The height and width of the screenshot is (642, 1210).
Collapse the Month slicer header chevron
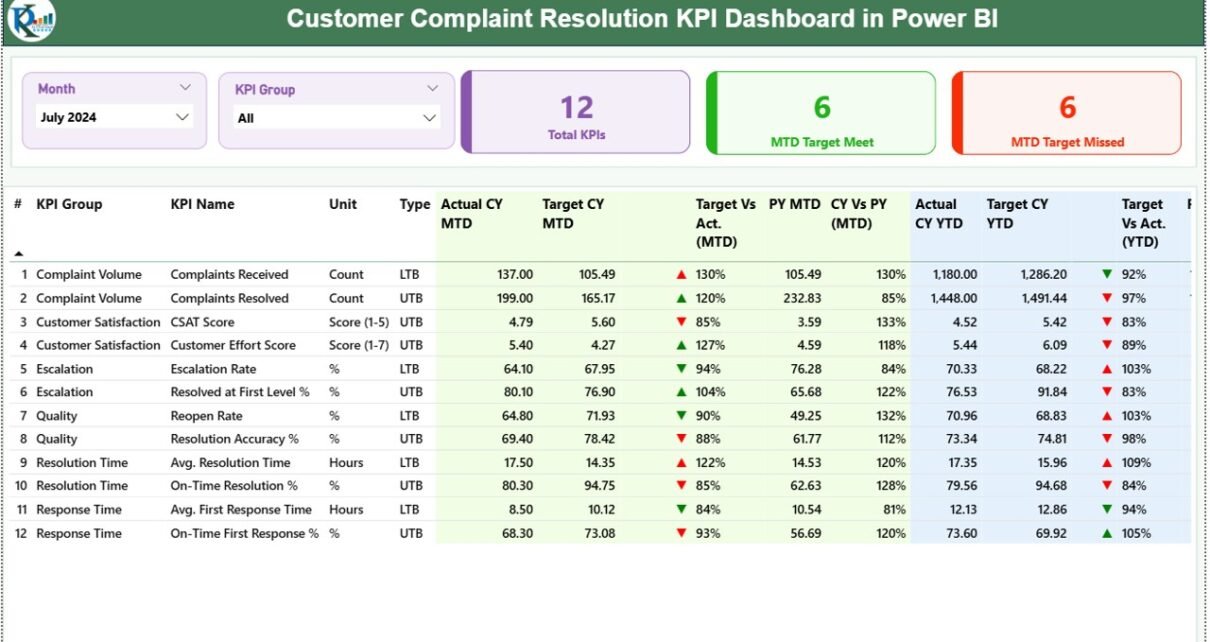click(185, 88)
